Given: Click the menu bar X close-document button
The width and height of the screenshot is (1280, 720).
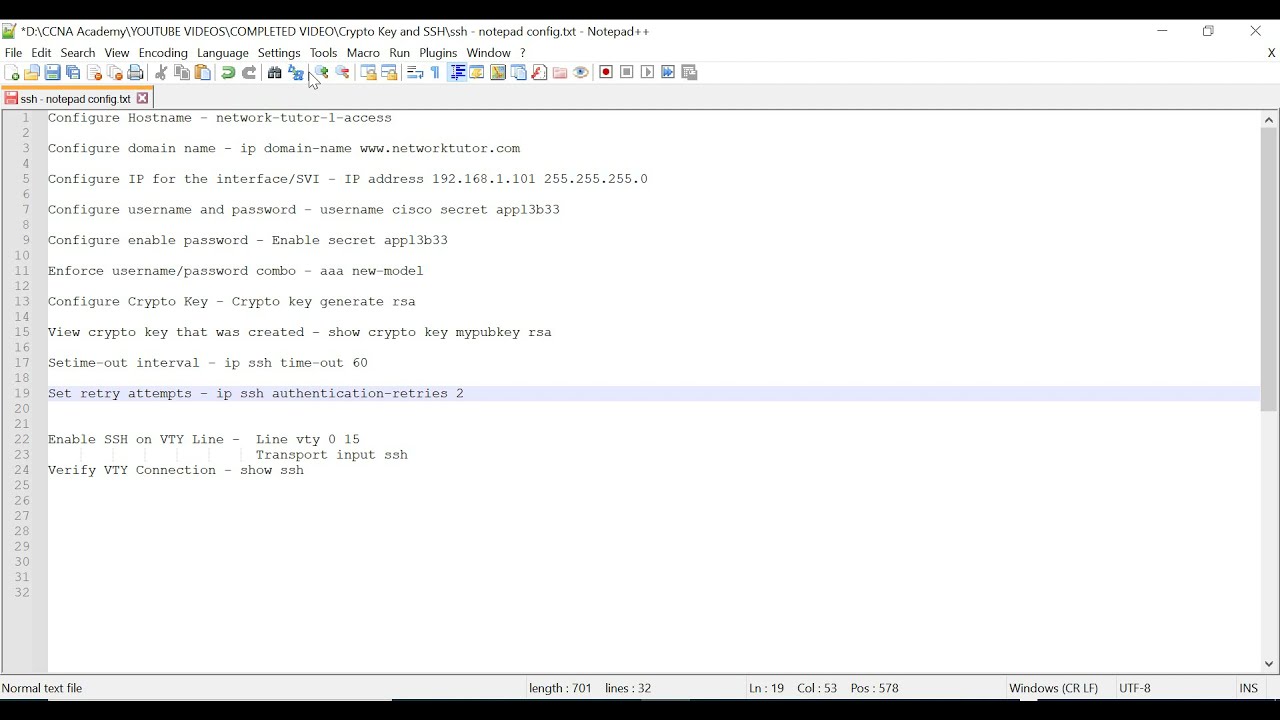Looking at the screenshot, I should click(1271, 53).
